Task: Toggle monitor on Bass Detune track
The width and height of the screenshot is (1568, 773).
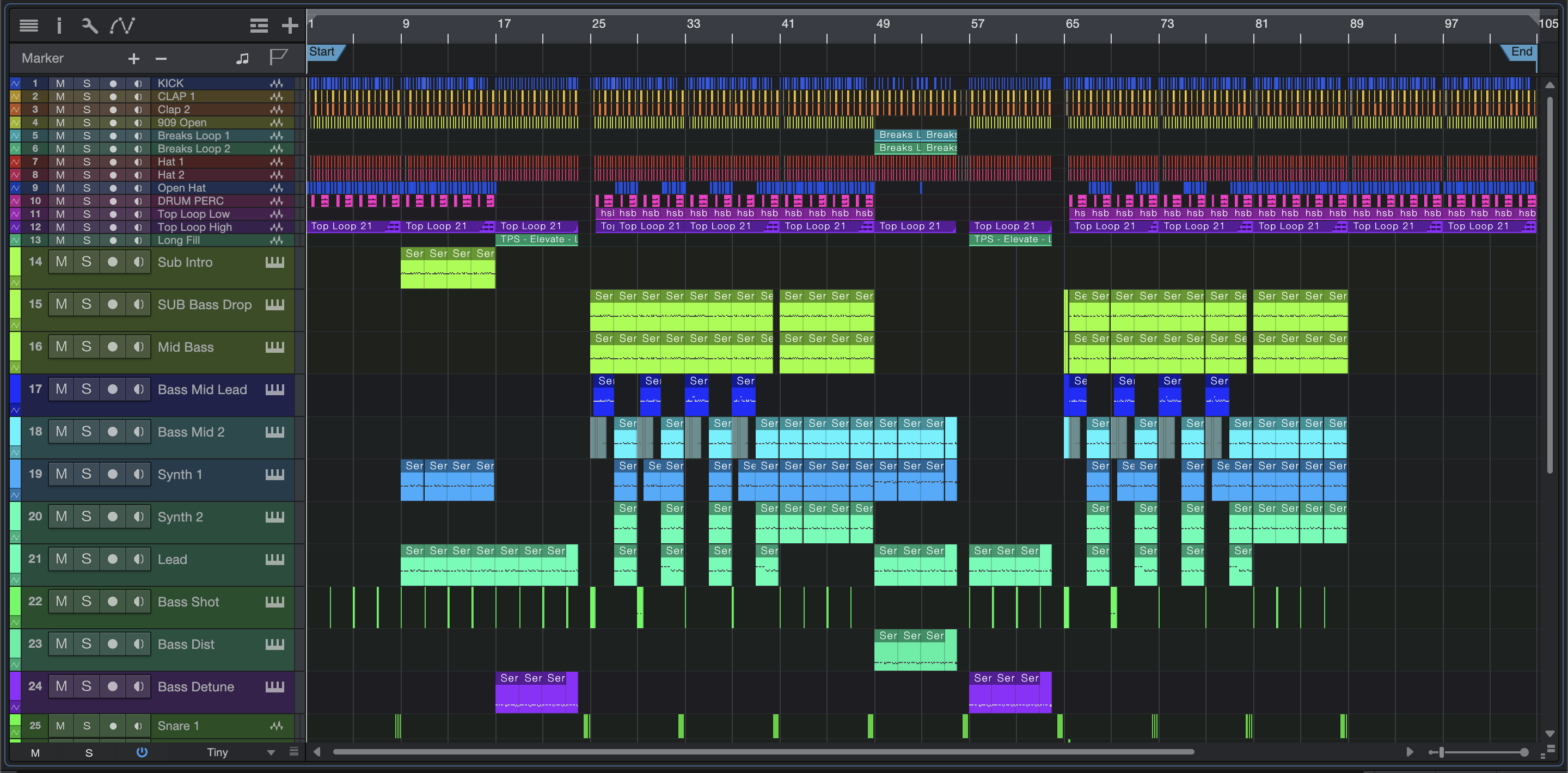Action: click(x=139, y=686)
